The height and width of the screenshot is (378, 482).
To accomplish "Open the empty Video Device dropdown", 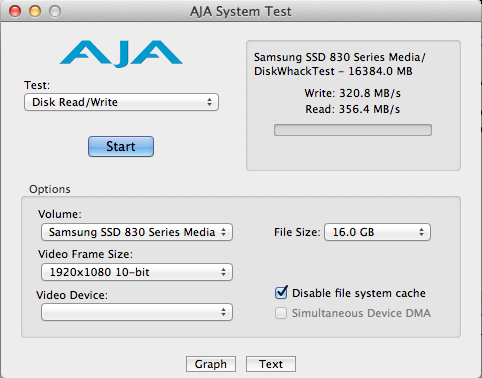I will pyautogui.click(x=137, y=312).
